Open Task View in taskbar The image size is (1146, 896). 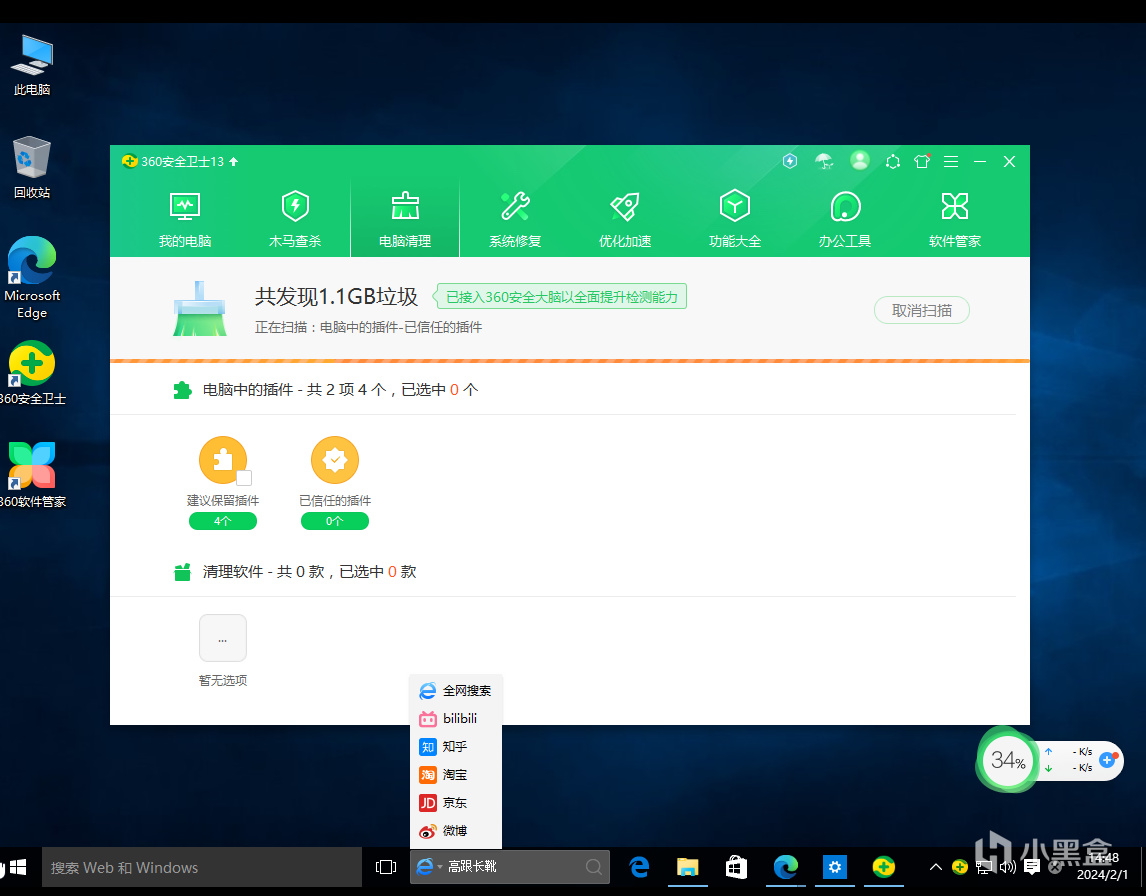click(x=386, y=867)
